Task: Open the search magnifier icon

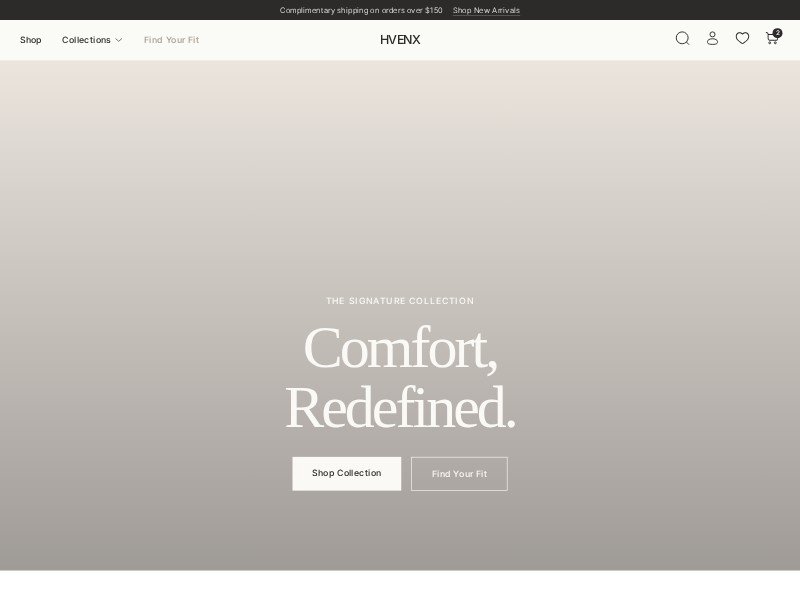Action: click(x=682, y=39)
